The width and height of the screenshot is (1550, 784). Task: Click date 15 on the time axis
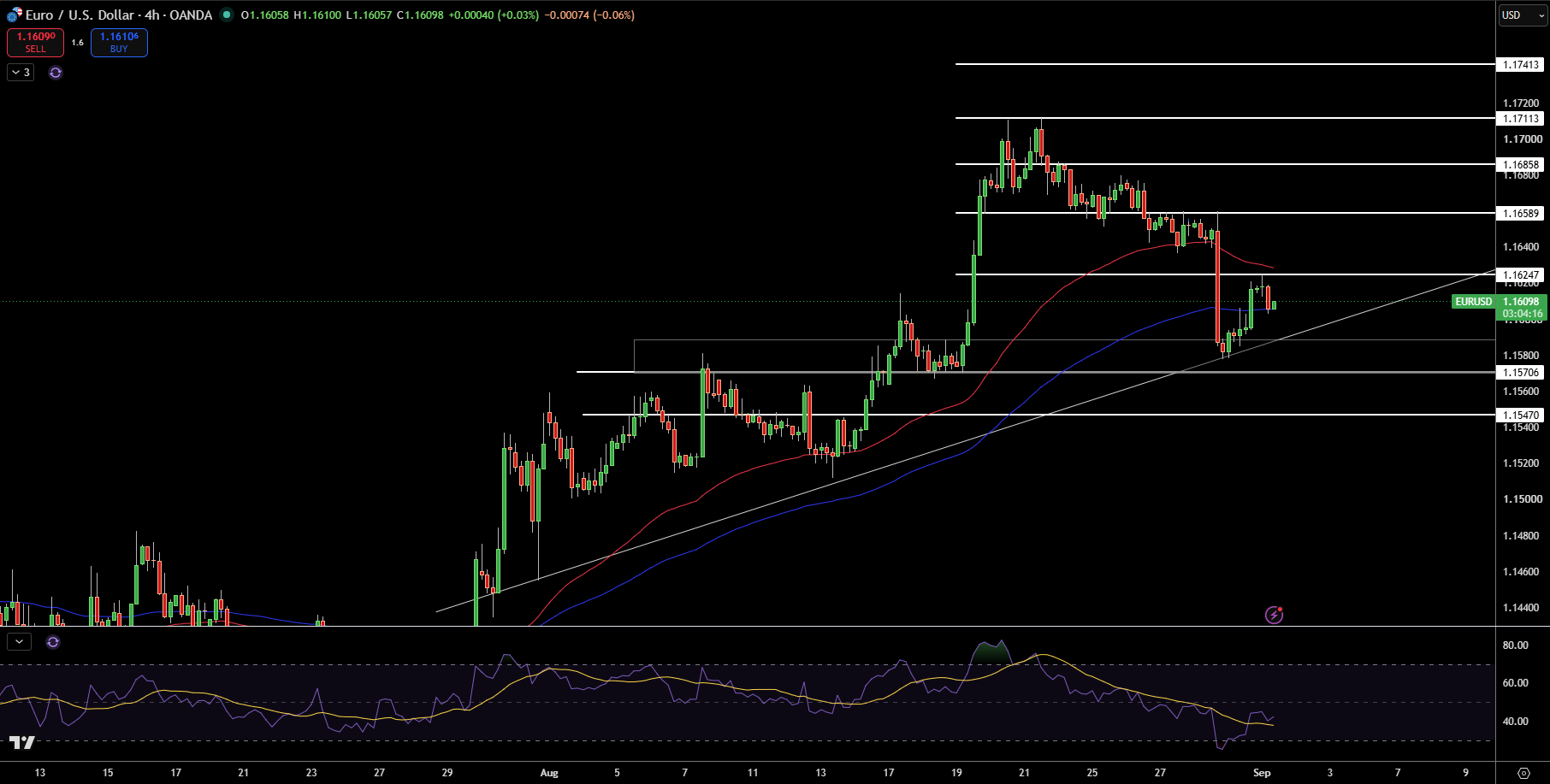[108, 773]
